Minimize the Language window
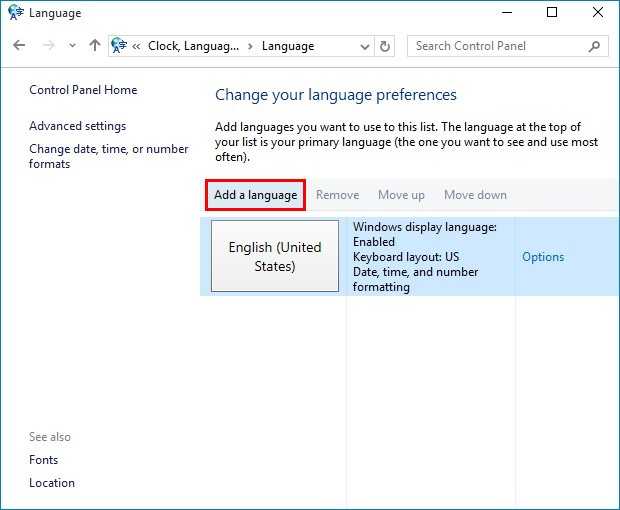The width and height of the screenshot is (620, 510). [507, 12]
